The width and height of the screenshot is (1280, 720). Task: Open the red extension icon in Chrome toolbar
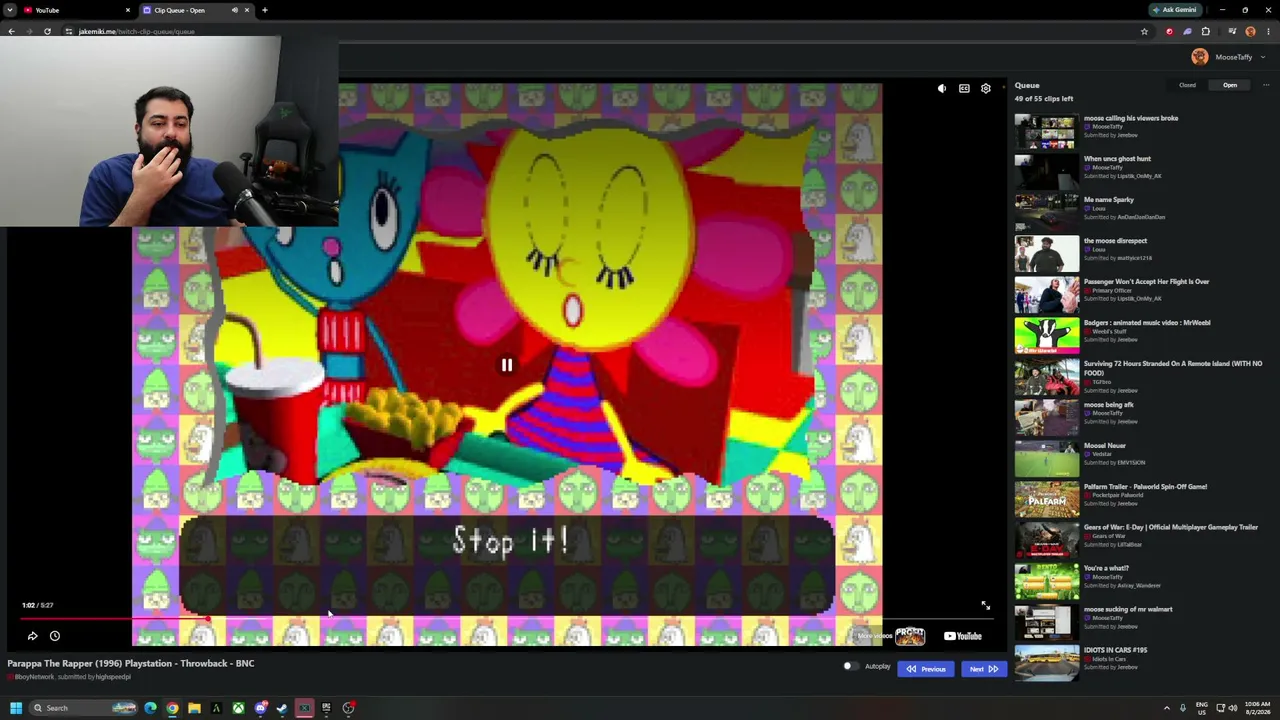click(x=1169, y=32)
